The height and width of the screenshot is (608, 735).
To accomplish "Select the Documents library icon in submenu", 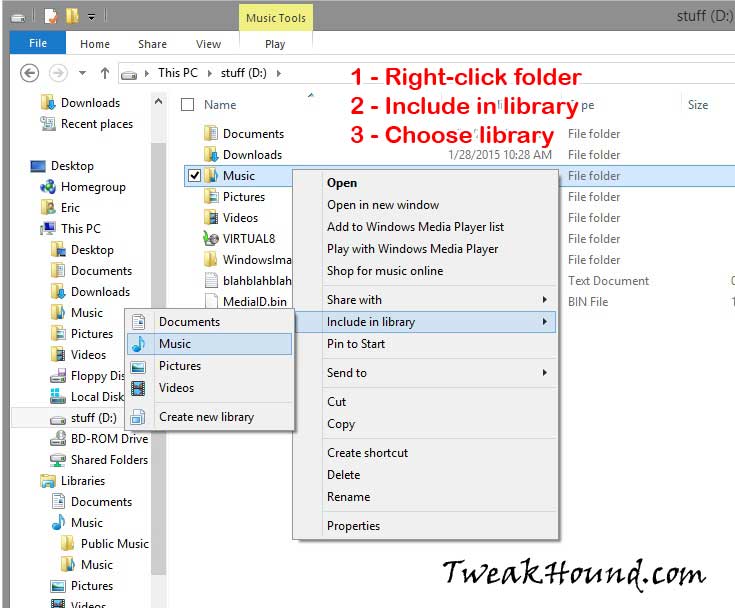I will click(x=139, y=322).
